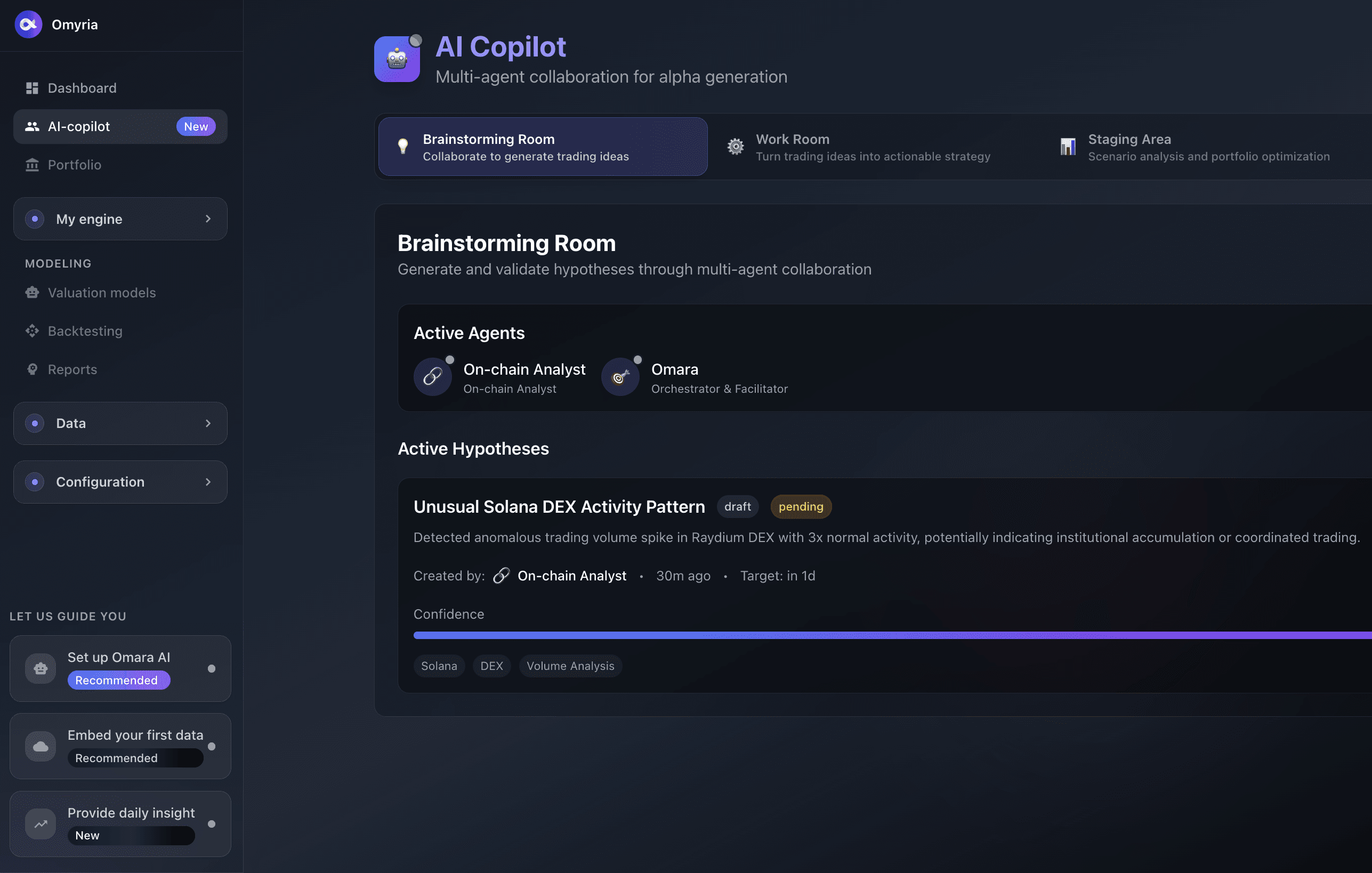
Task: Click the Omara target avatar icon
Action: click(620, 376)
